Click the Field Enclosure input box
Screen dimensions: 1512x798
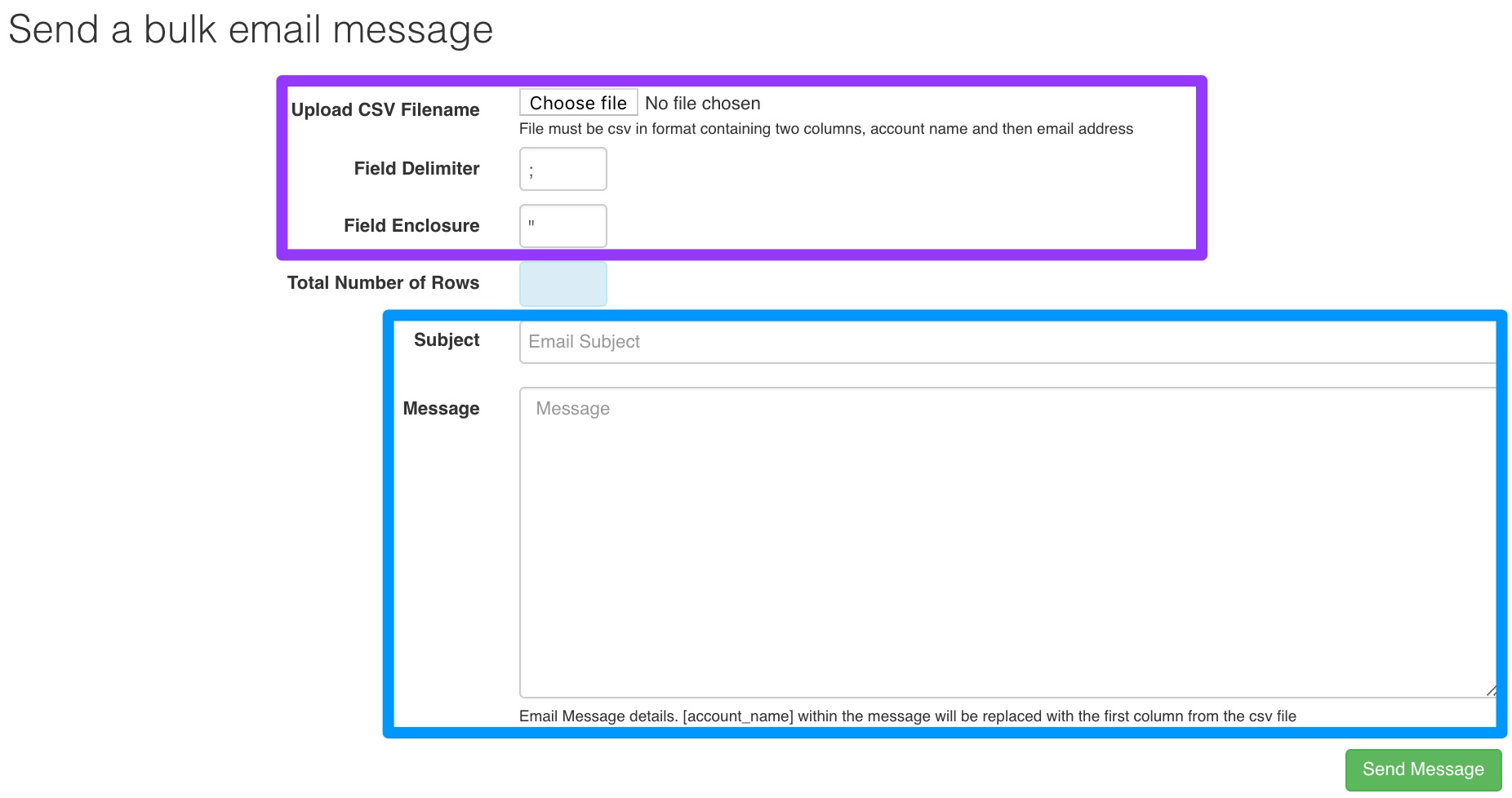click(563, 226)
